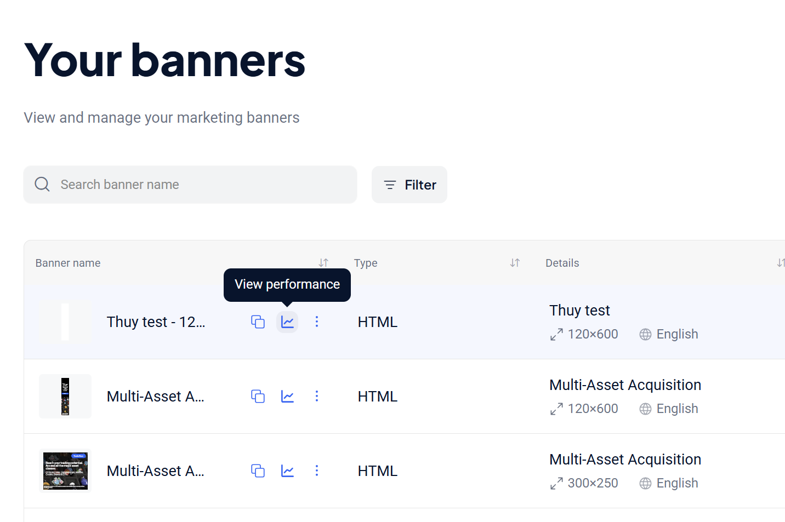Copy the Thuy test banner code

click(x=258, y=322)
